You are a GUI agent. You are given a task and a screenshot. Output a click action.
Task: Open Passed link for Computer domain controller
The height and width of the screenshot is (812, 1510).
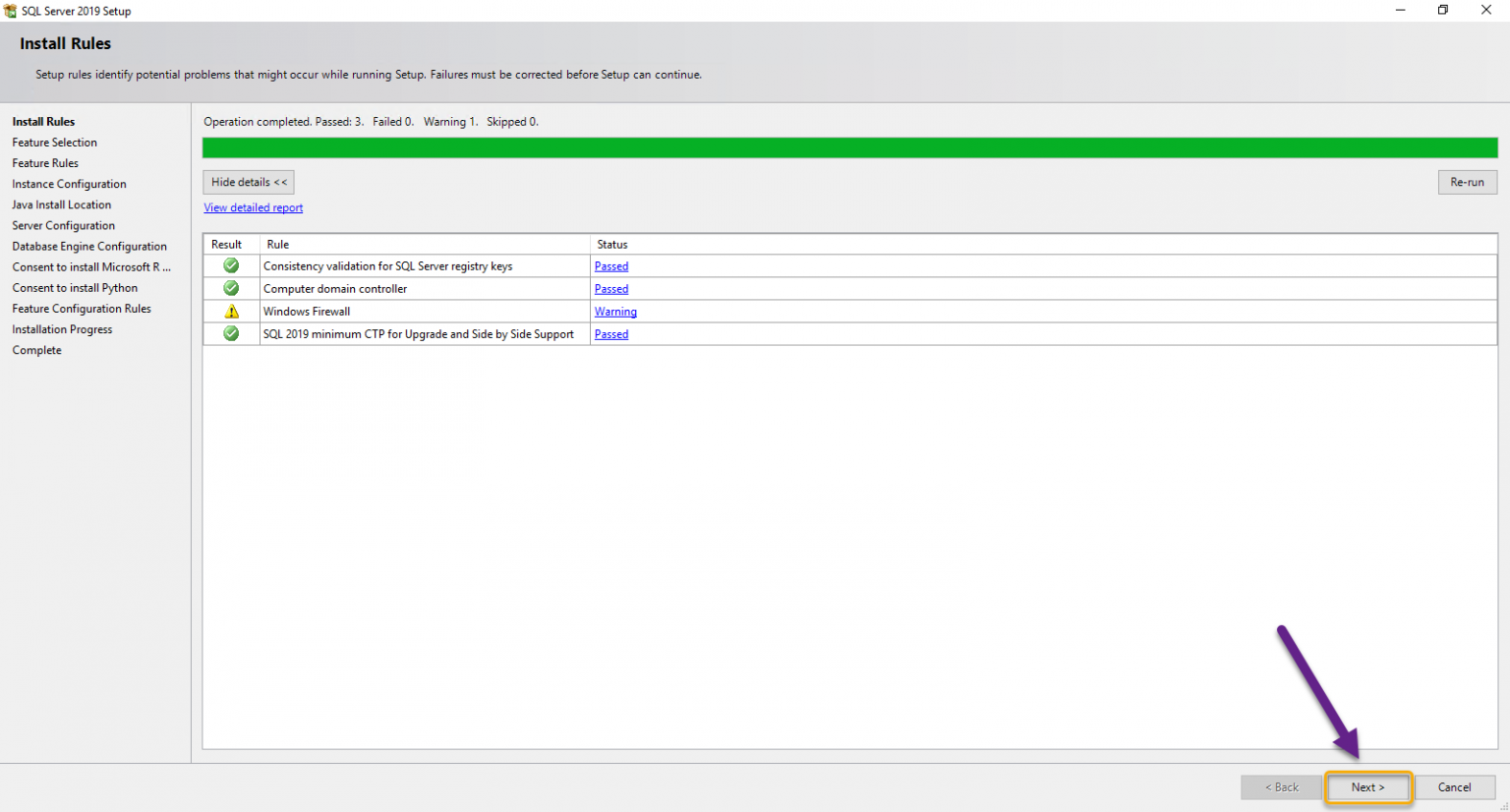[610, 288]
